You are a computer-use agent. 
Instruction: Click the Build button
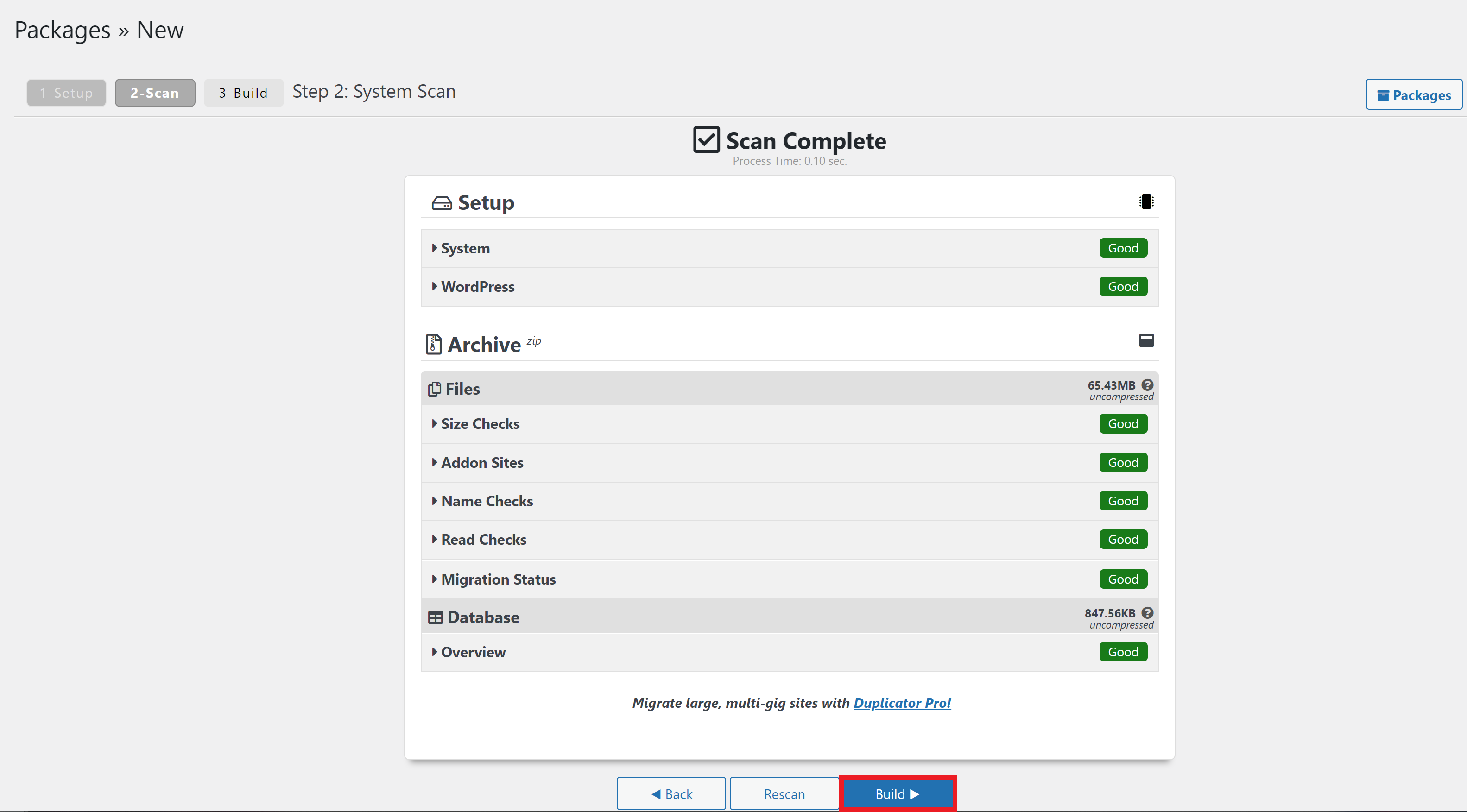coord(898,793)
